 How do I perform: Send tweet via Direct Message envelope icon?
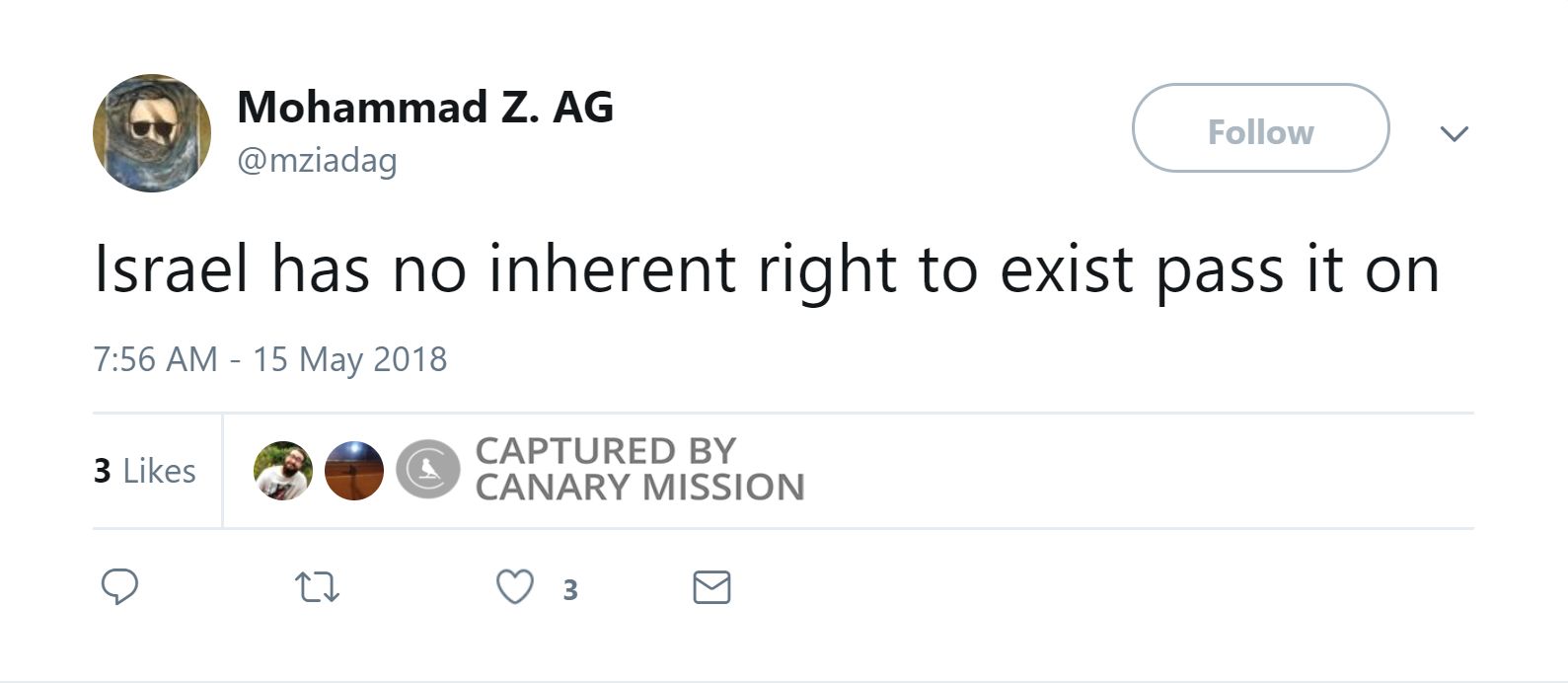711,587
